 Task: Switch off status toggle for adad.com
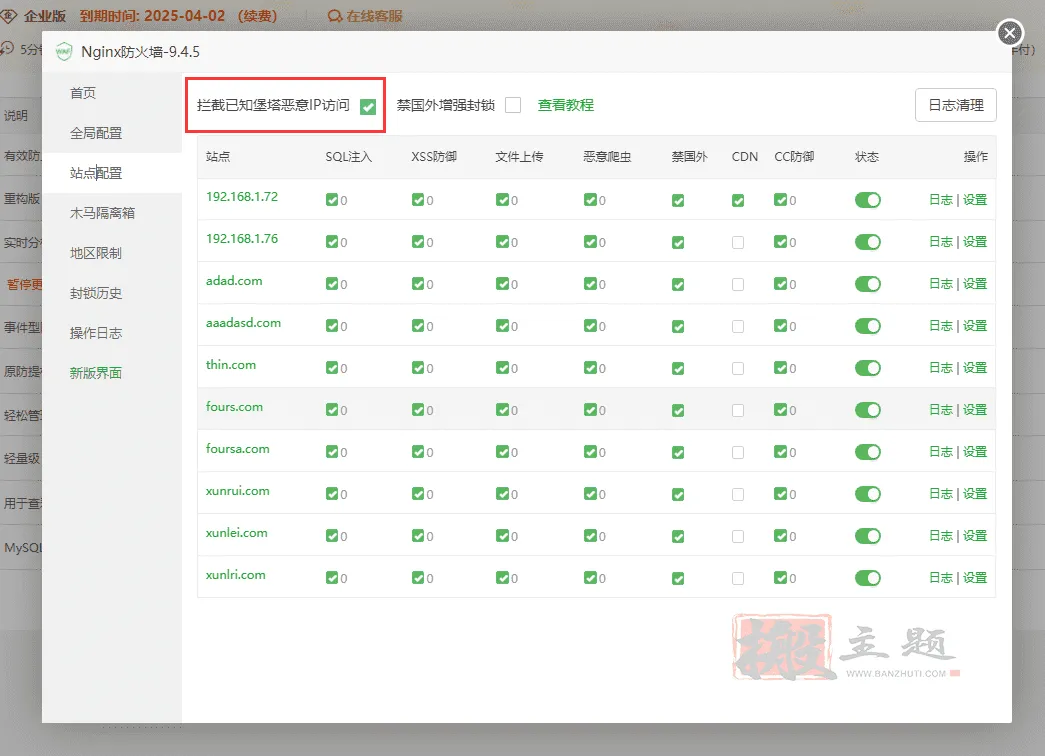pyautogui.click(x=868, y=284)
